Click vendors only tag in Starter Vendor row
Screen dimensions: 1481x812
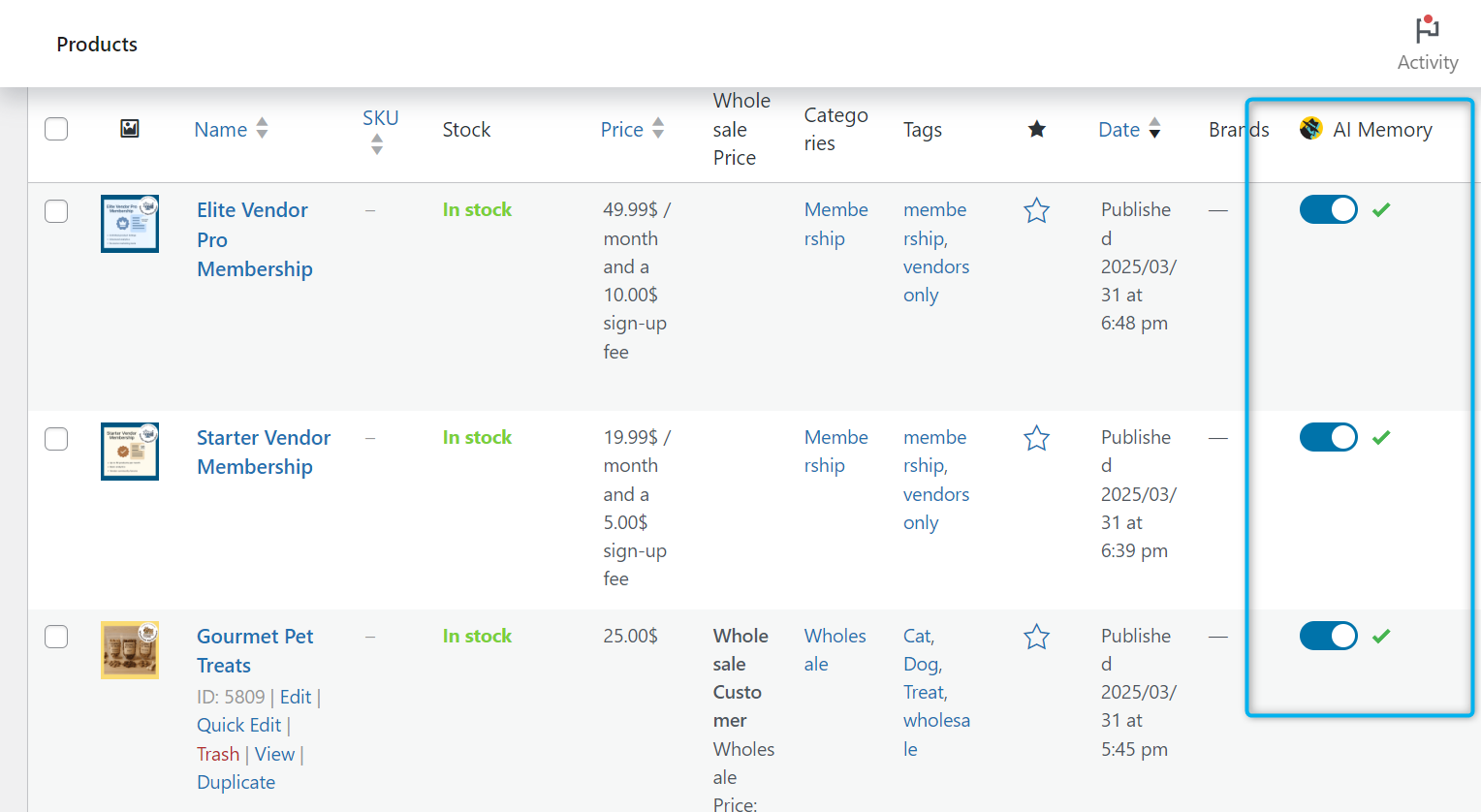pyautogui.click(x=936, y=509)
